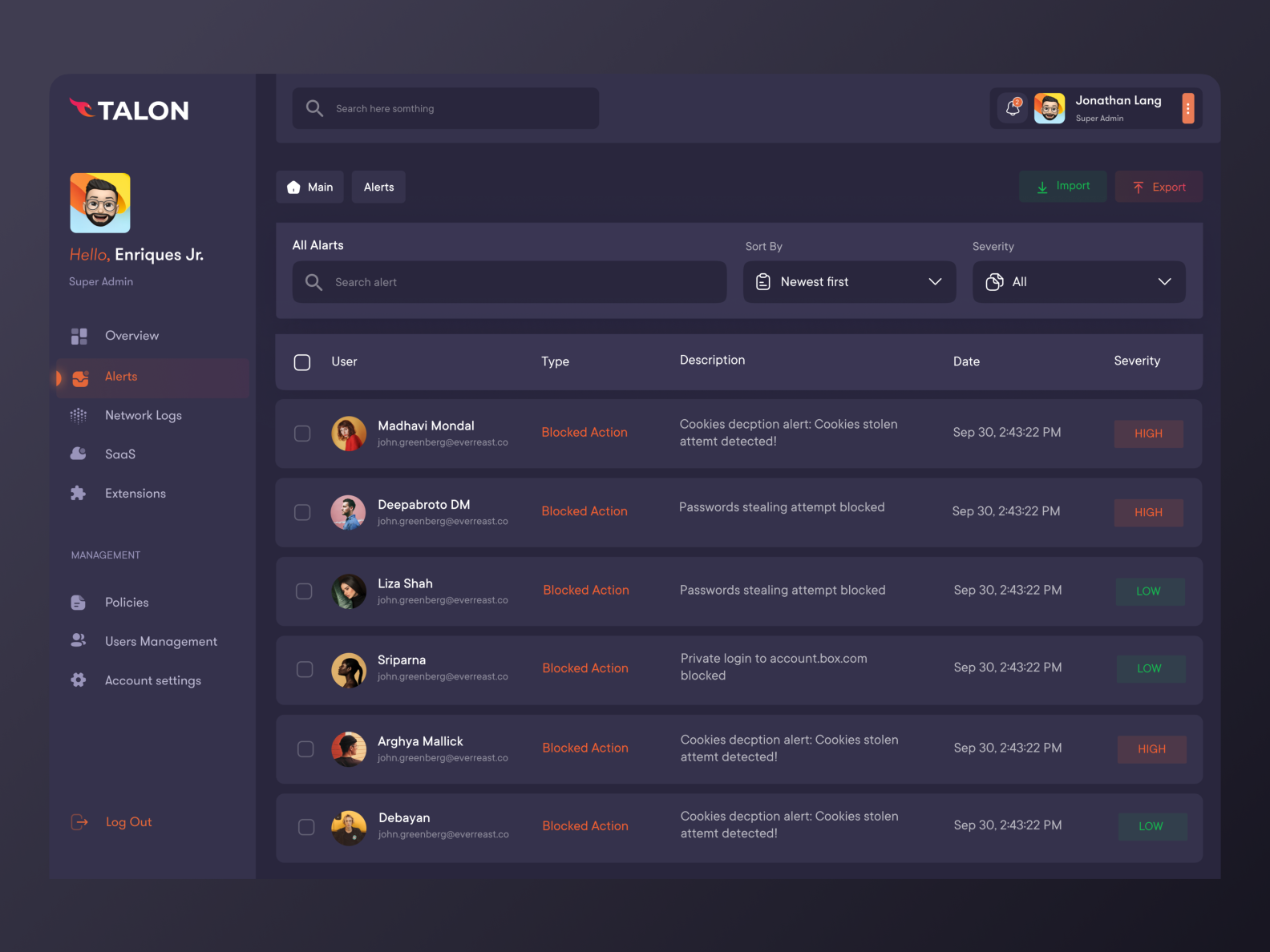The image size is (1270, 952).
Task: Click the Export button
Action: coord(1159,186)
